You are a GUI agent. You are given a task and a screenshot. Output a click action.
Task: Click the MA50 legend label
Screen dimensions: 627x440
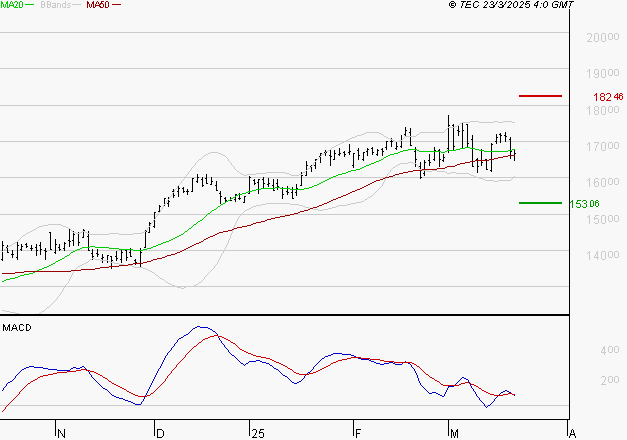[98, 5]
